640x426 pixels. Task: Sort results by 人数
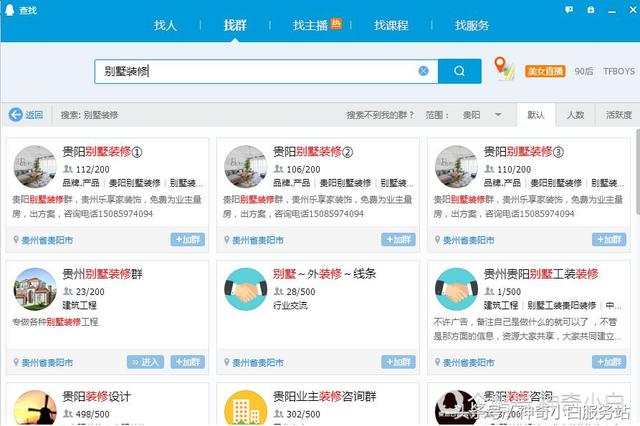click(x=575, y=115)
